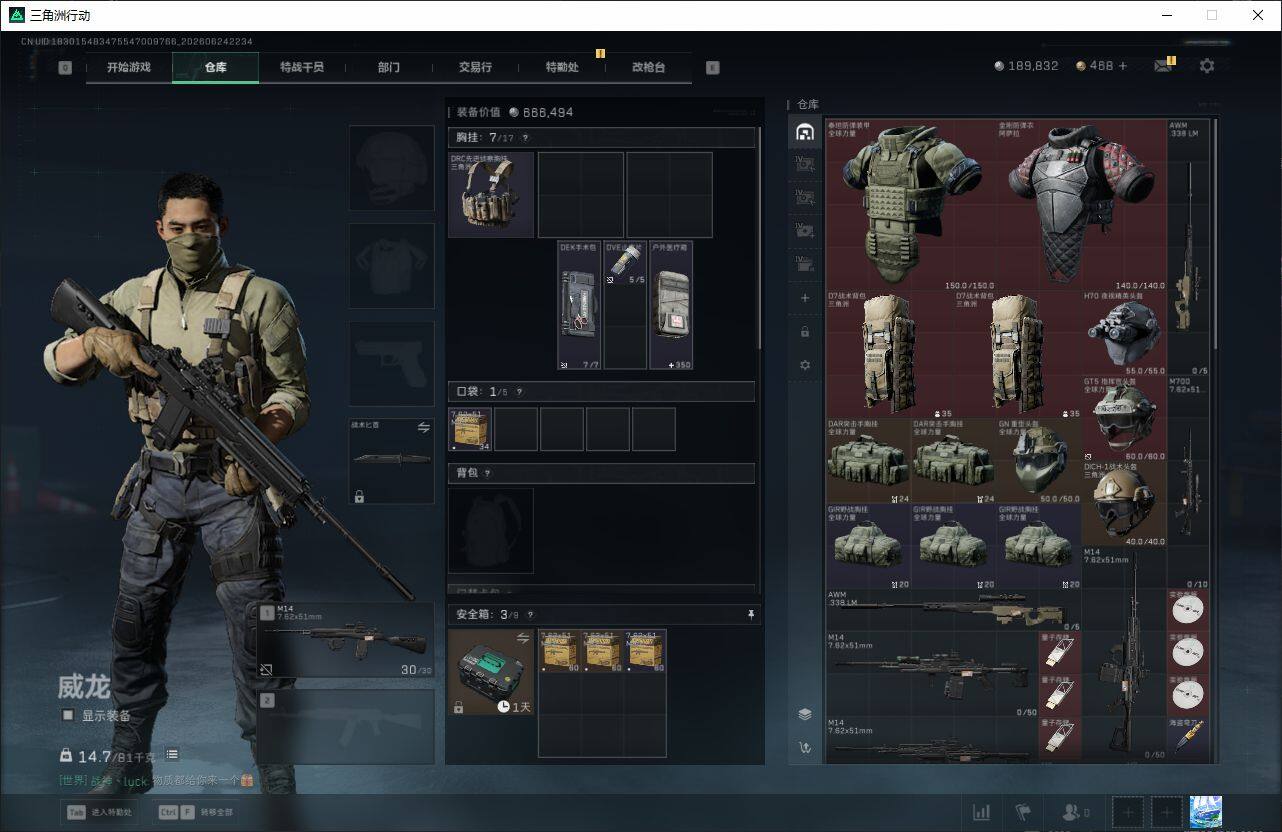Click the E key navigation hint
Viewport: 1282px width, 832px height.
click(x=712, y=68)
